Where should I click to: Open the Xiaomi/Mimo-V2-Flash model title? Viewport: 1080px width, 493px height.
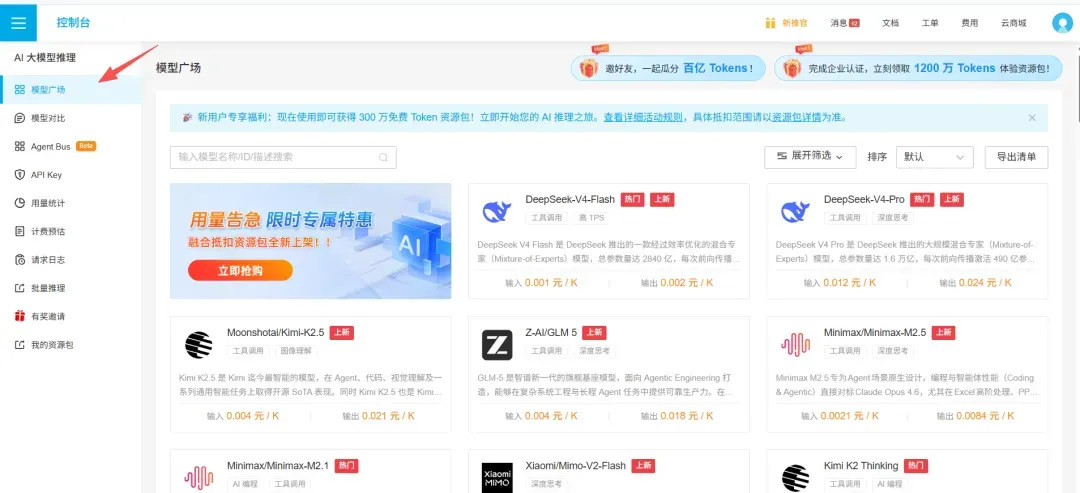point(575,466)
